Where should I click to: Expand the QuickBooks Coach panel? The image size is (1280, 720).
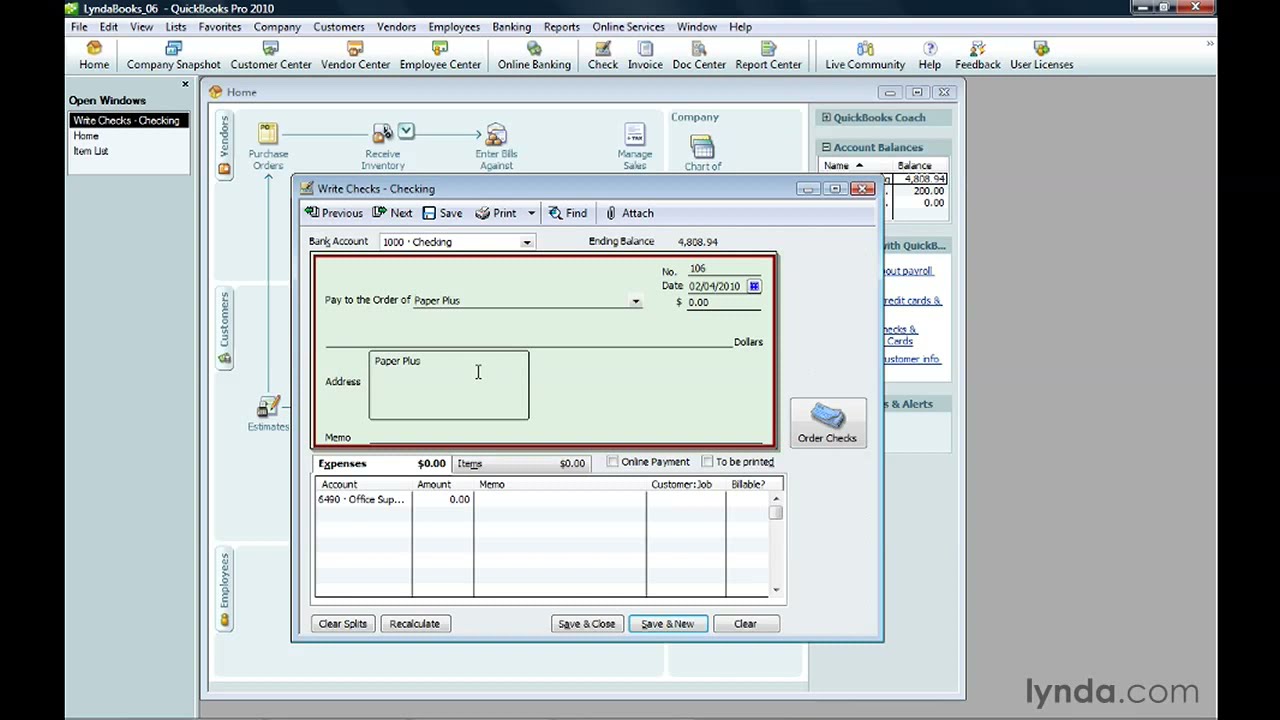click(x=826, y=118)
